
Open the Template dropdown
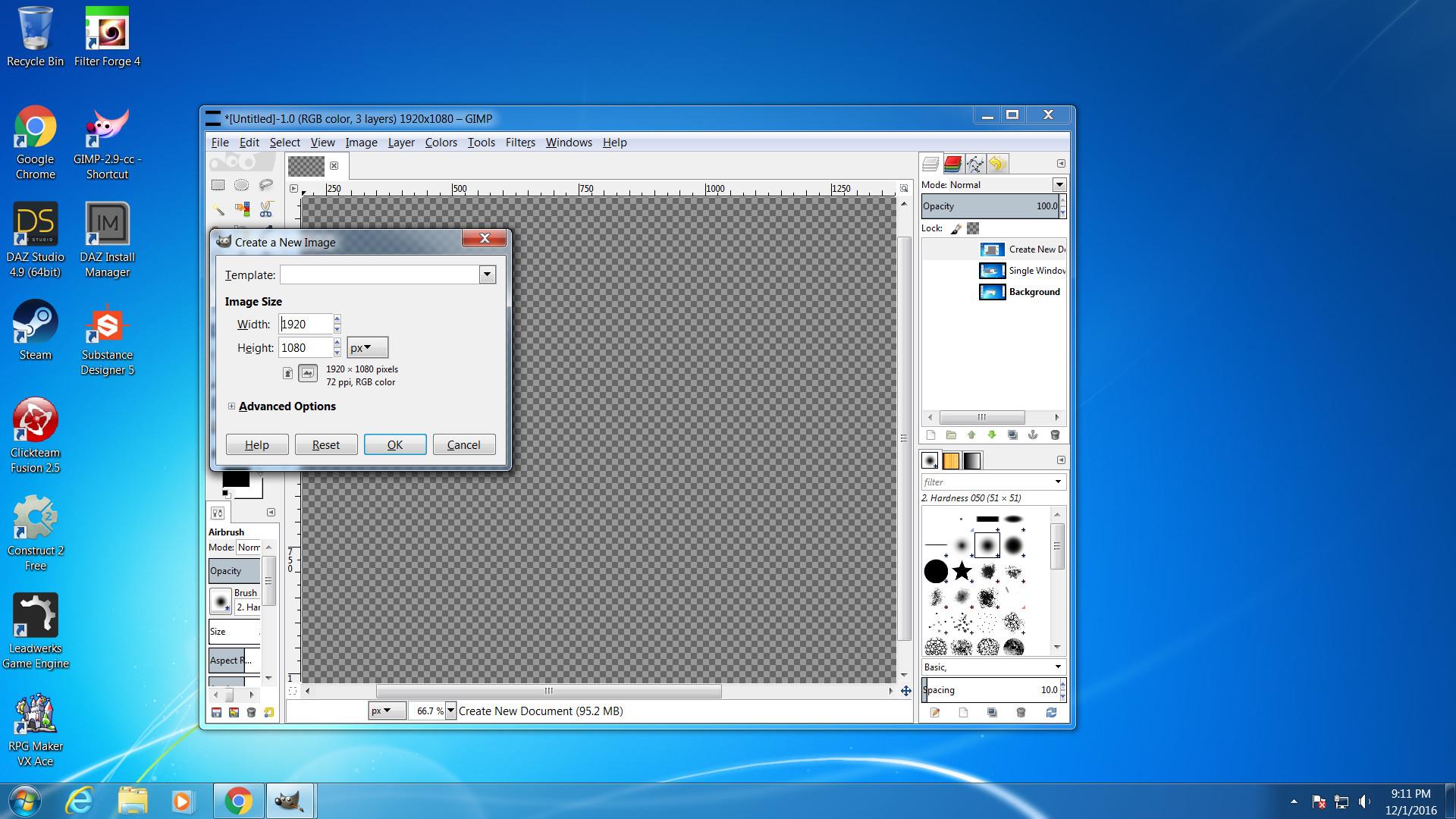487,275
